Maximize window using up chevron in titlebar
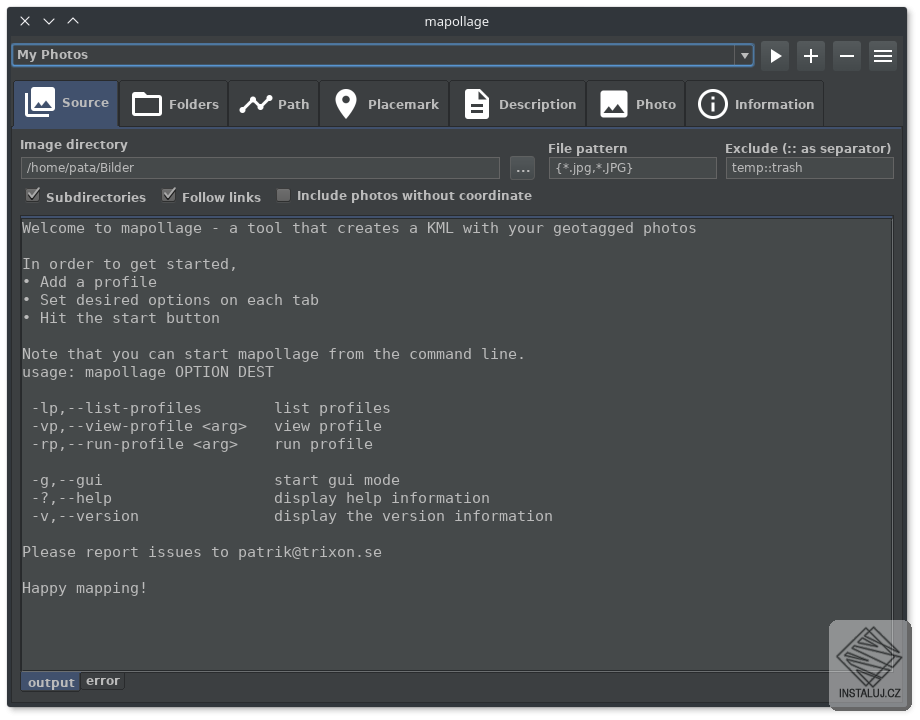Screen dimensions: 920x720 (73, 21)
